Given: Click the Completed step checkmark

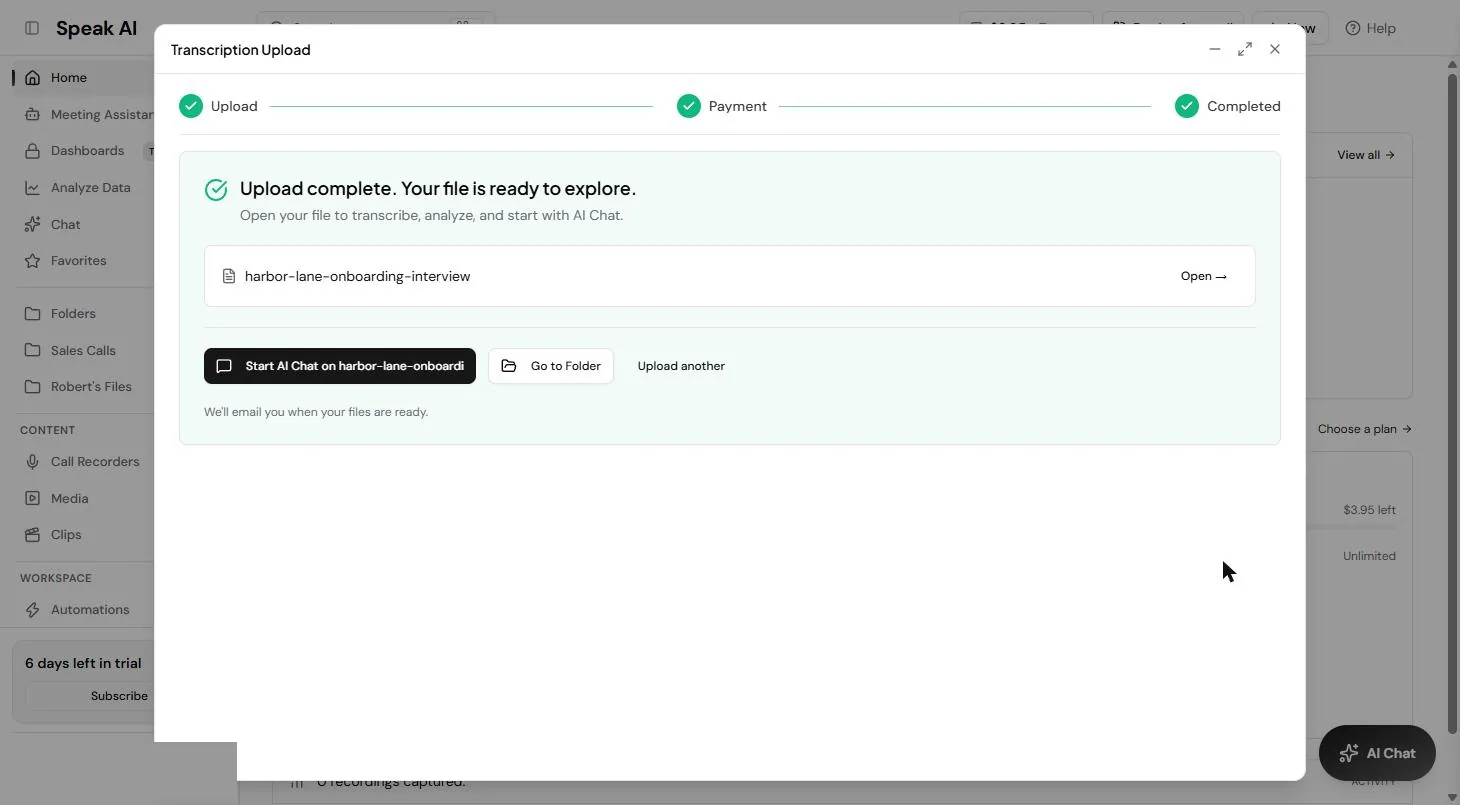Looking at the screenshot, I should tap(1187, 106).
